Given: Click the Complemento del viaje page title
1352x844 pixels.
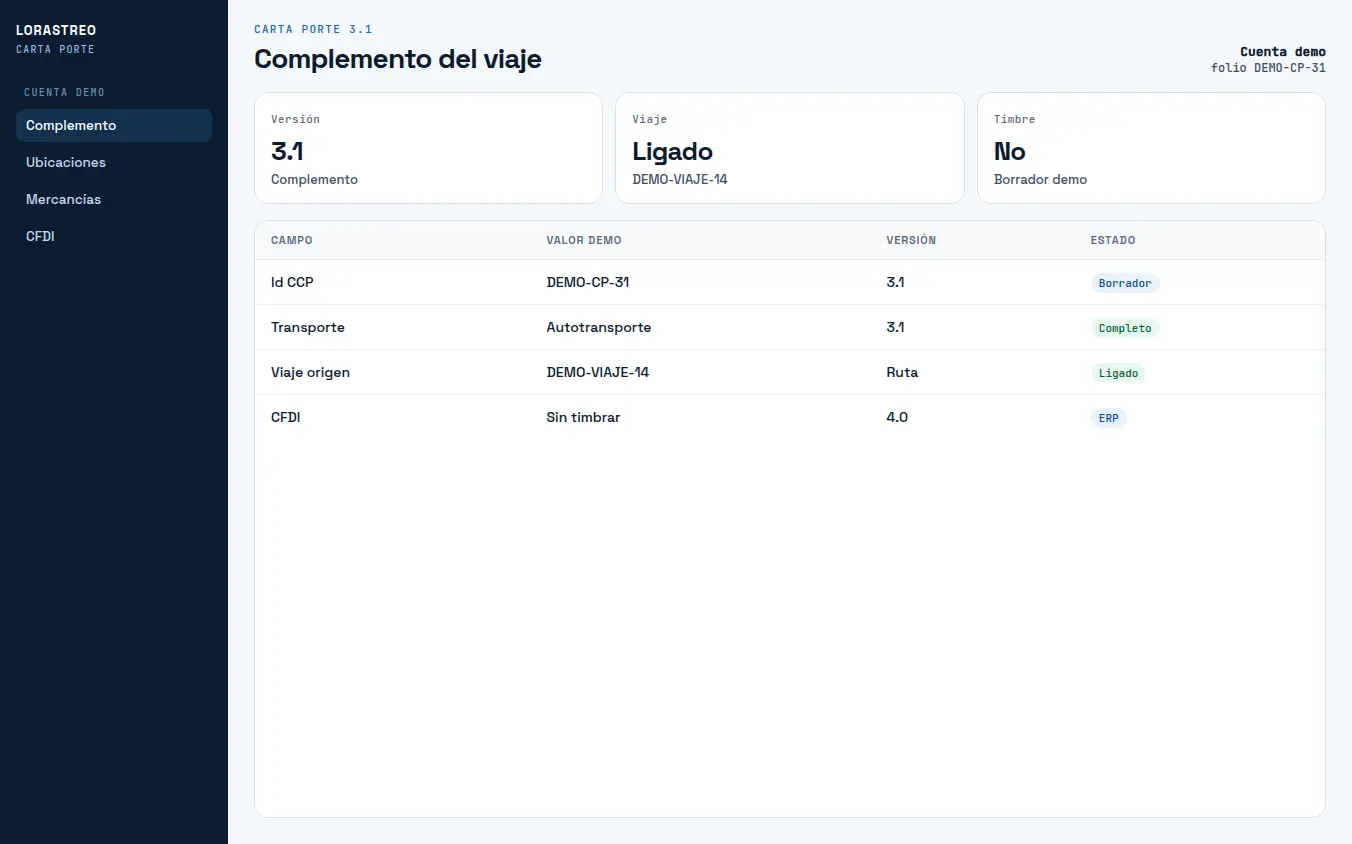Looking at the screenshot, I should point(398,59).
